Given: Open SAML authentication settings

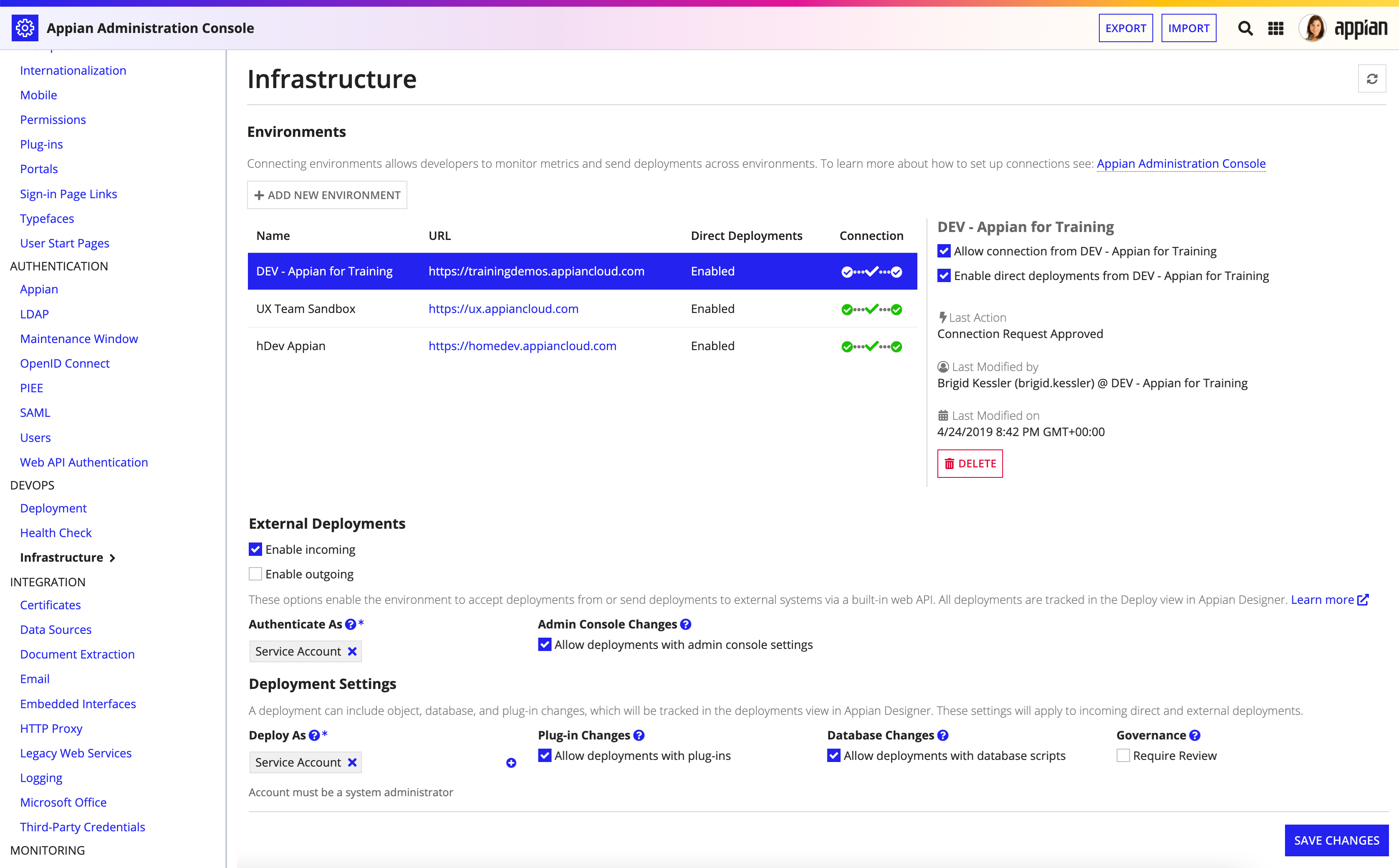Looking at the screenshot, I should pos(35,413).
